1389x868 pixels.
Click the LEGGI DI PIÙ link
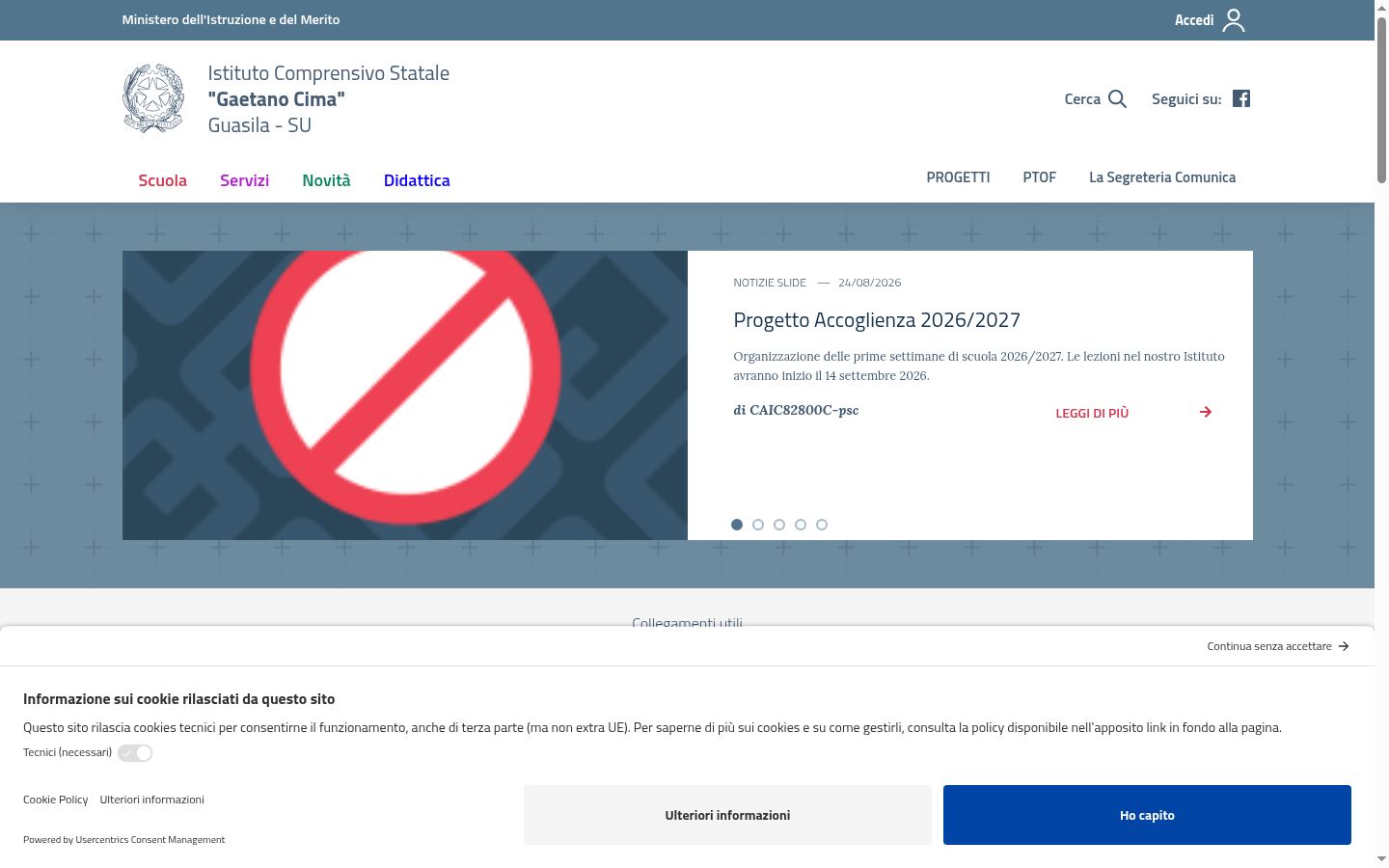point(1092,413)
